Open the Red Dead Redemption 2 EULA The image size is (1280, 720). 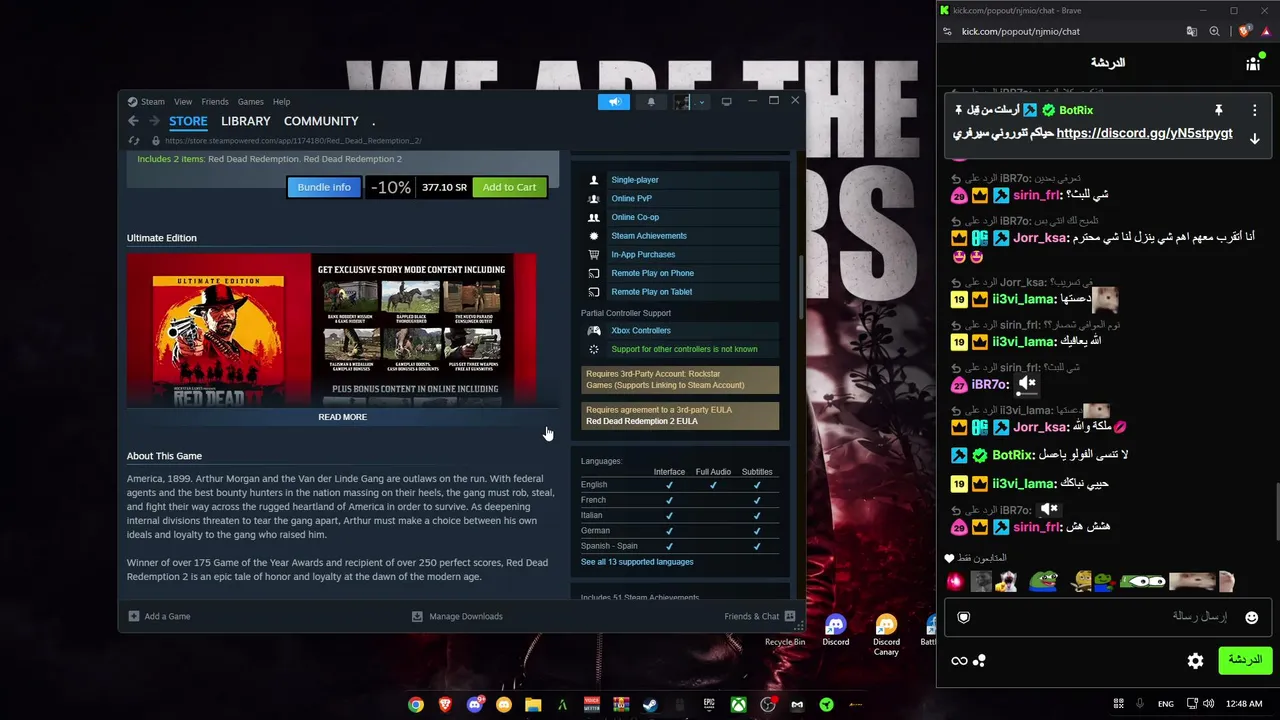pyautogui.click(x=642, y=421)
